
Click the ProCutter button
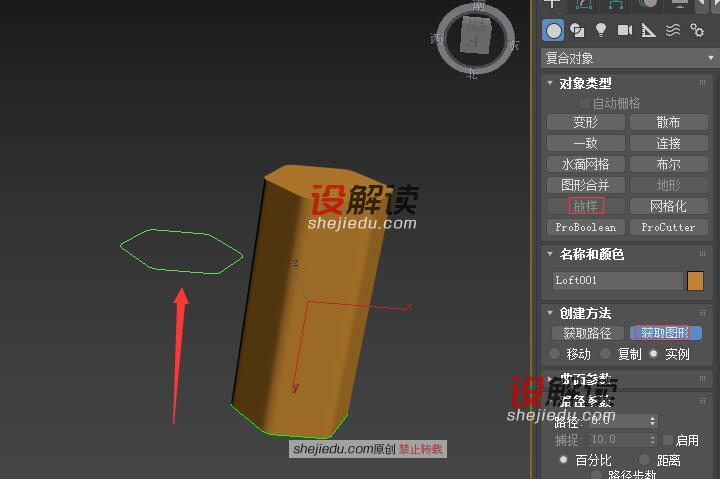(668, 227)
